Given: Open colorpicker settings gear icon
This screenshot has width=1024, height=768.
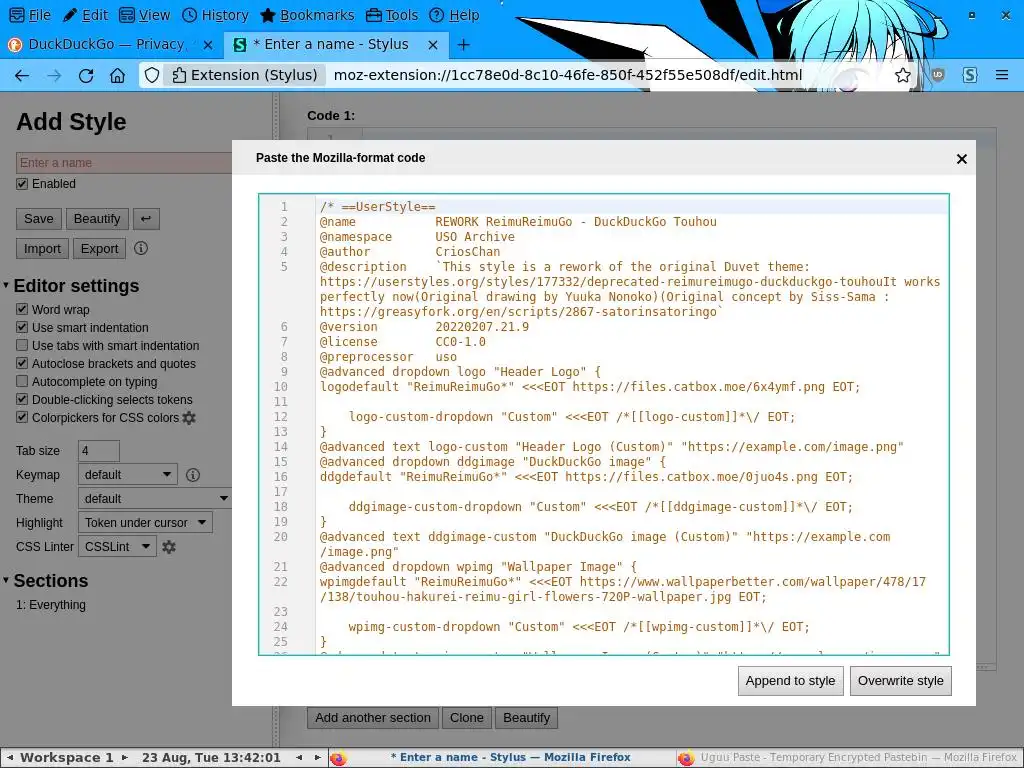Looking at the screenshot, I should tap(189, 418).
